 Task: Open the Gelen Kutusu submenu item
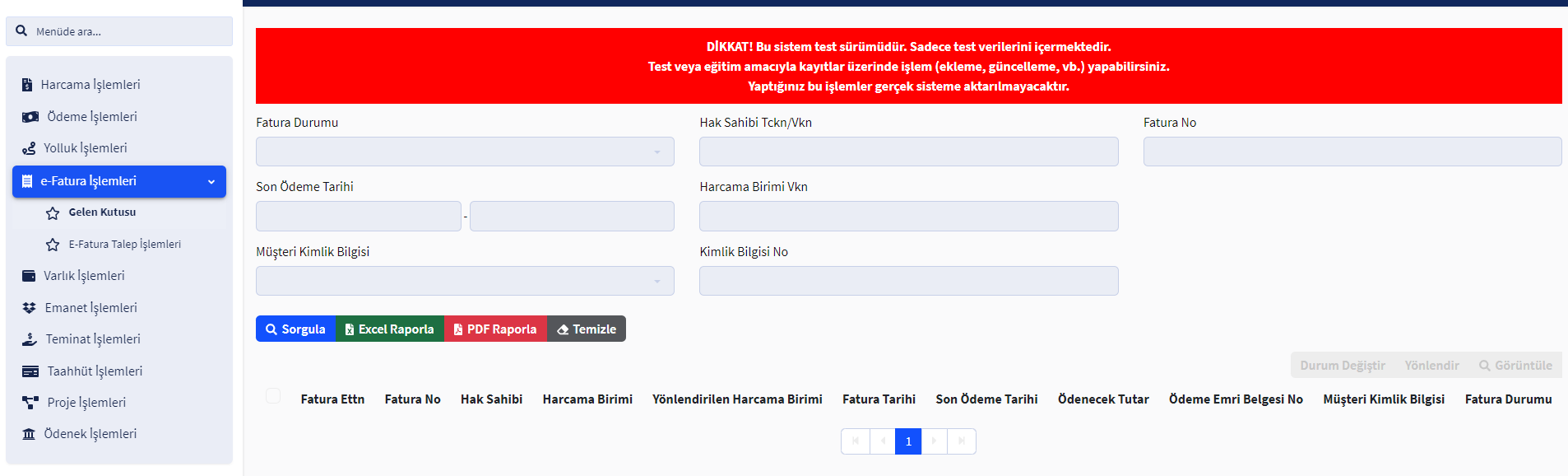(x=102, y=212)
